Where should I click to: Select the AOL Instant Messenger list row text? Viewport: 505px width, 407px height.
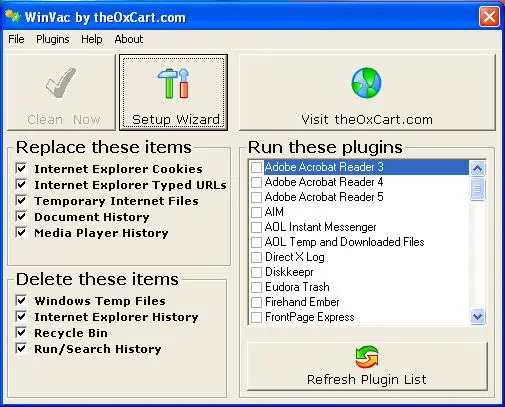point(320,227)
